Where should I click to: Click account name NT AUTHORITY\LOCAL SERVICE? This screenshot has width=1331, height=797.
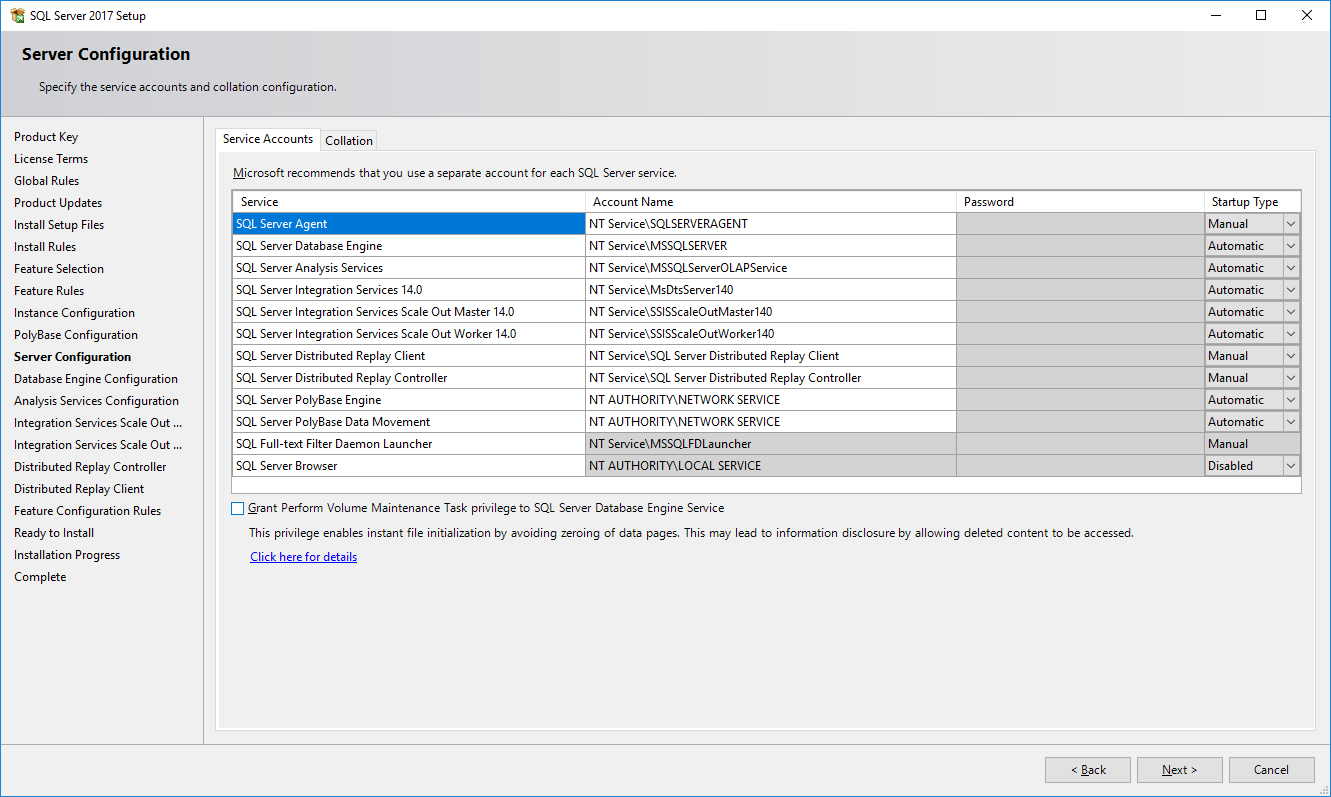(x=771, y=466)
